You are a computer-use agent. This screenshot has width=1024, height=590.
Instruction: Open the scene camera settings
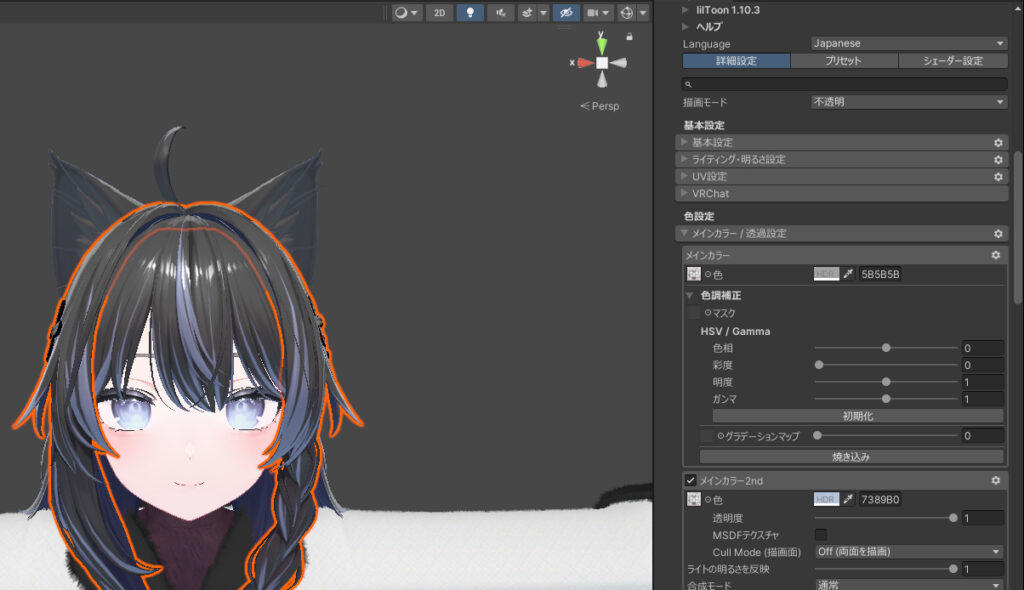point(598,13)
